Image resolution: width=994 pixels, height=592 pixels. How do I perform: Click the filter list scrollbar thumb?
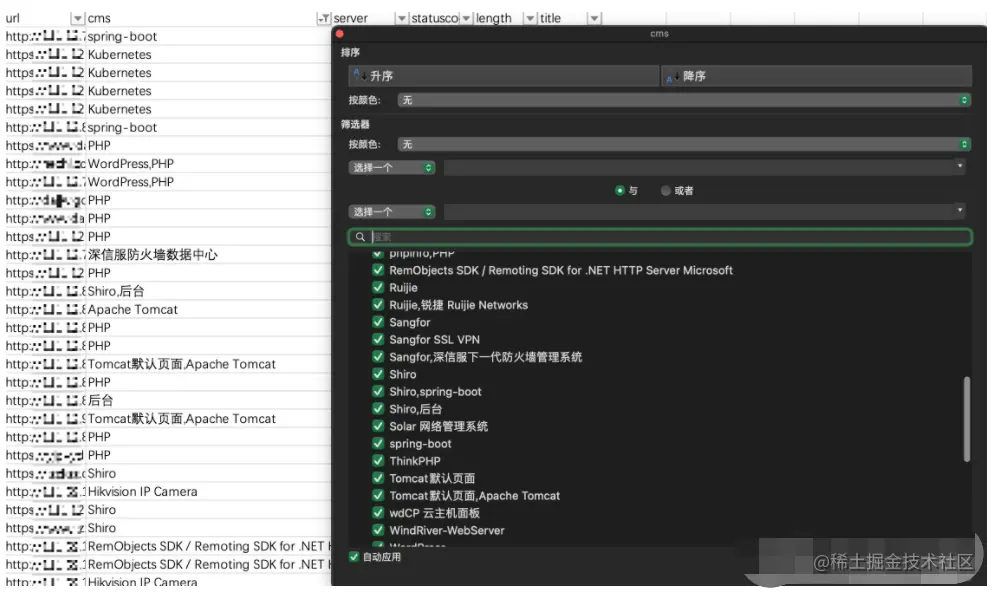tap(967, 419)
